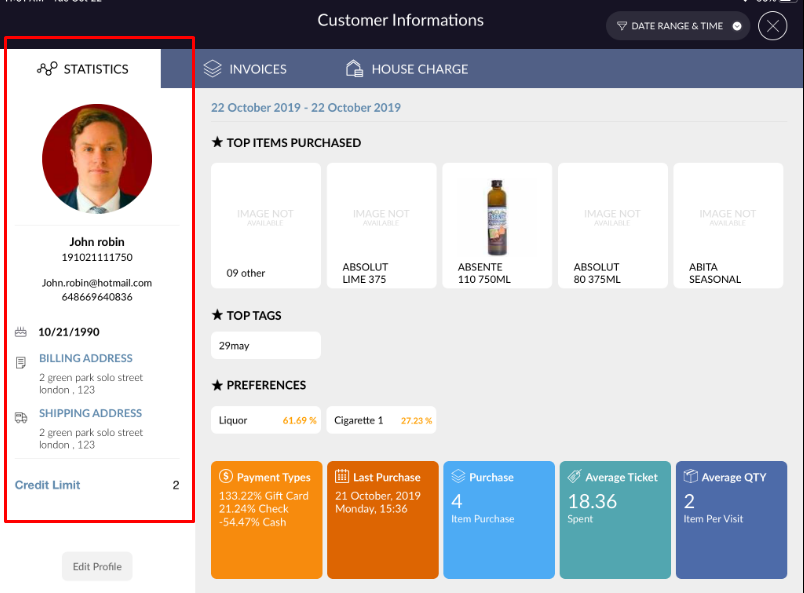Screen dimensions: 804x593
Task: Close the Customer Informations screen
Action: pos(772,26)
